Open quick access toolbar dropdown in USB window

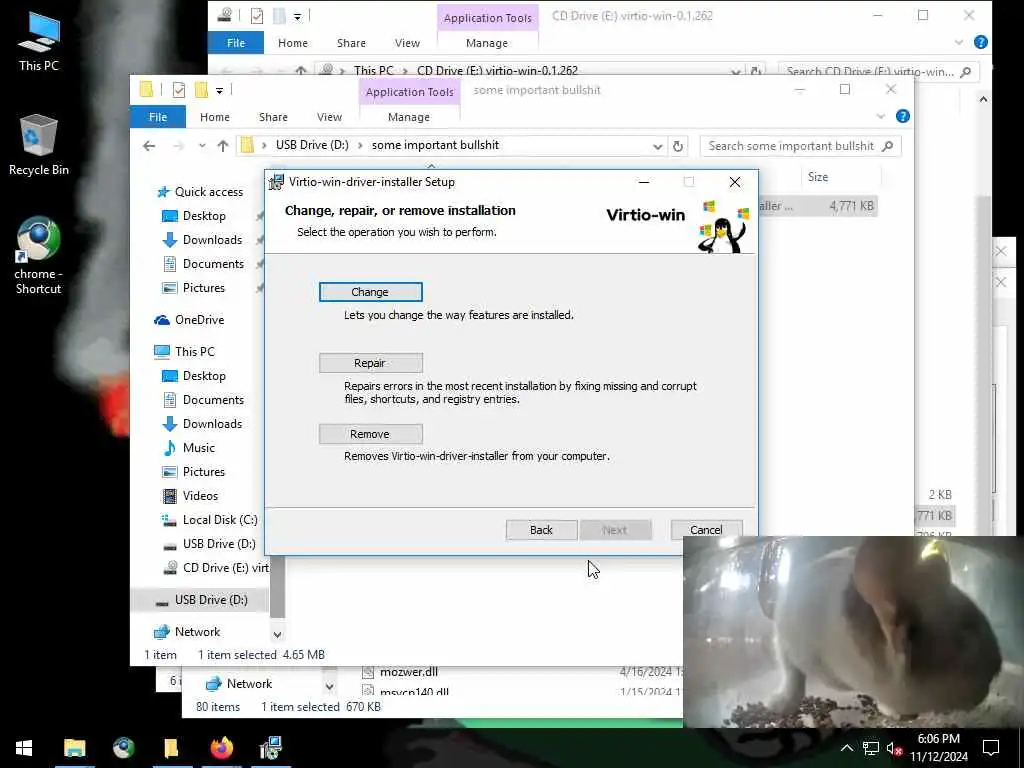(219, 90)
